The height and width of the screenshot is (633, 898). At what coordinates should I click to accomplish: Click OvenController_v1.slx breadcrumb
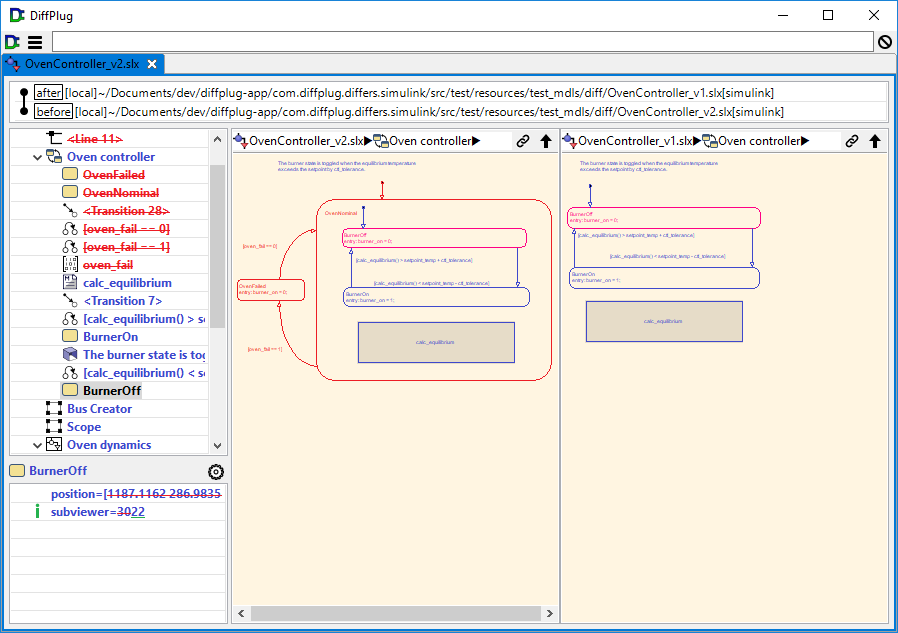point(635,141)
